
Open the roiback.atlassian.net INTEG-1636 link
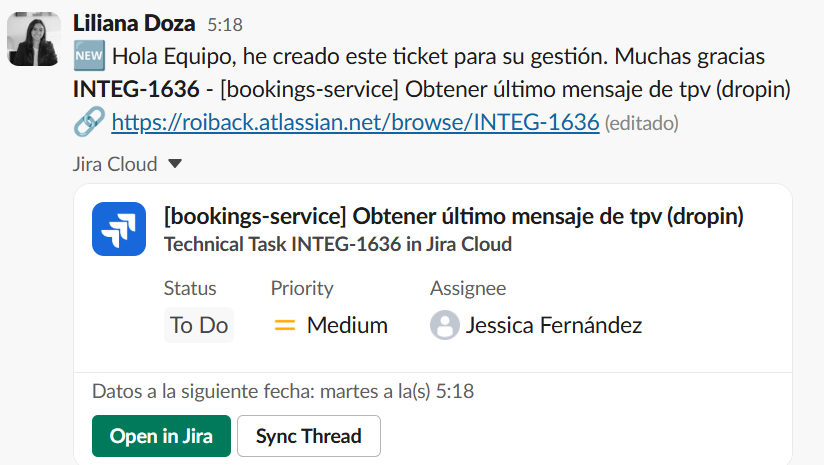pyautogui.click(x=355, y=122)
